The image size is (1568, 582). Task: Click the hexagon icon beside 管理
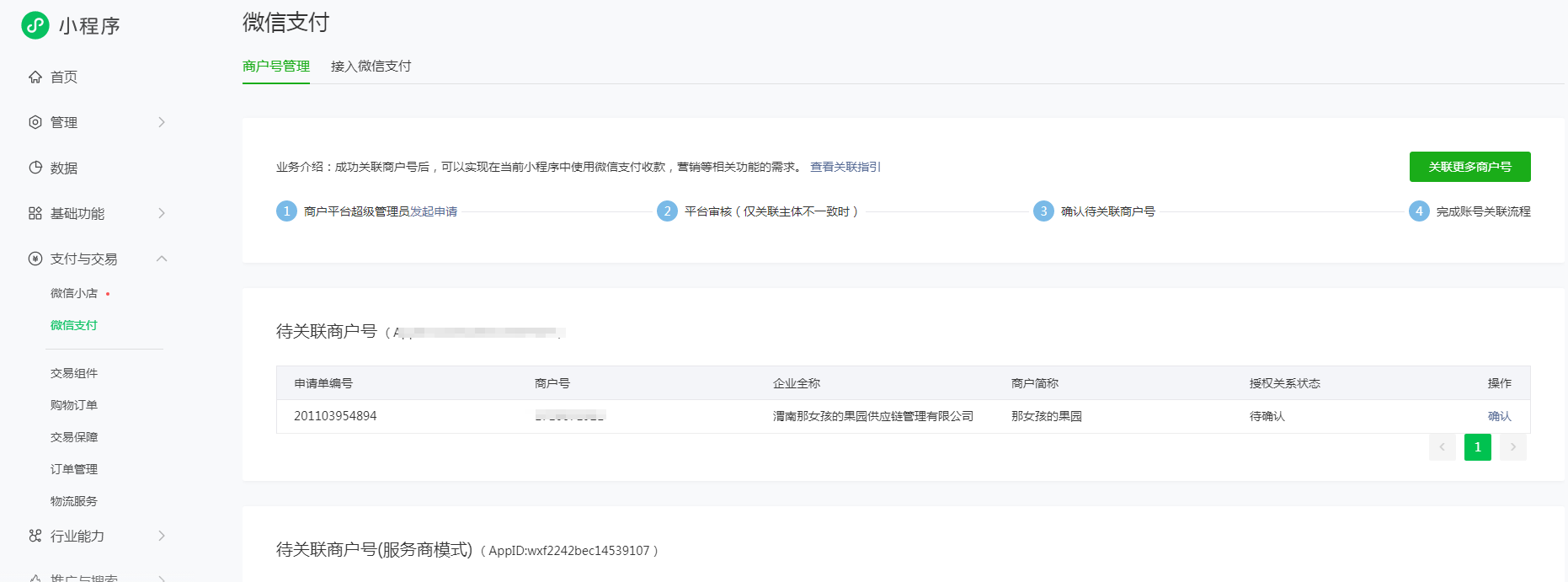[35, 122]
